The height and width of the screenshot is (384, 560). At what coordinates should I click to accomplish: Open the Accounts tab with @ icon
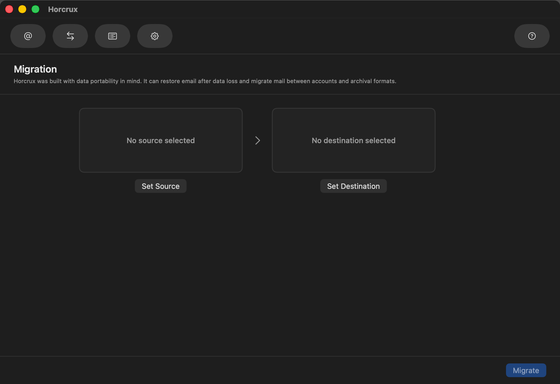tap(28, 36)
